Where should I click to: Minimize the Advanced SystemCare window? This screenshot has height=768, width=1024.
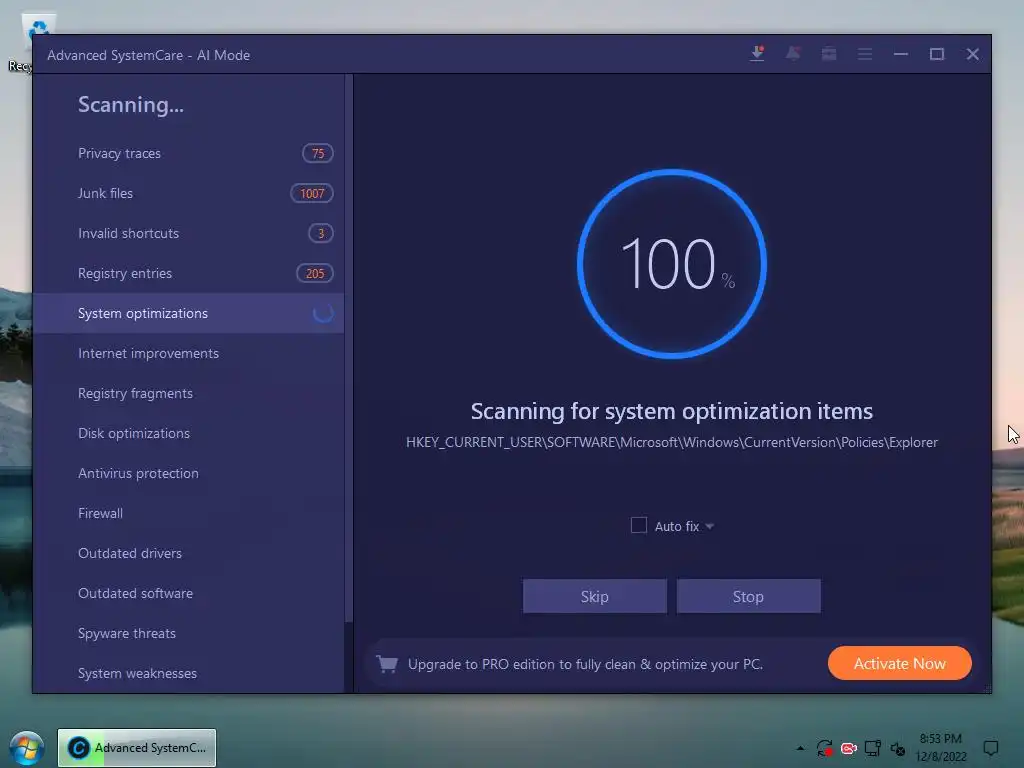901,54
